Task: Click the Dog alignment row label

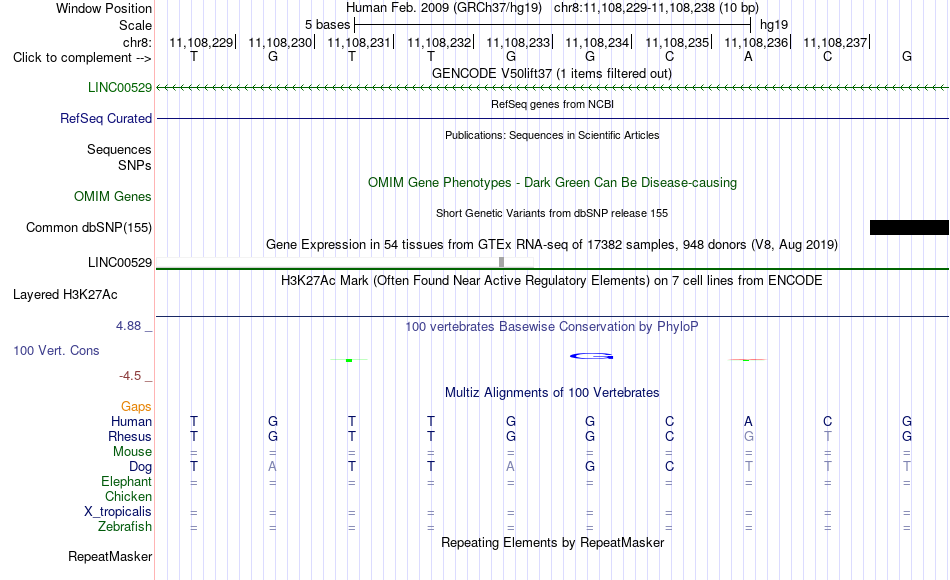Action: pyautogui.click(x=140, y=467)
